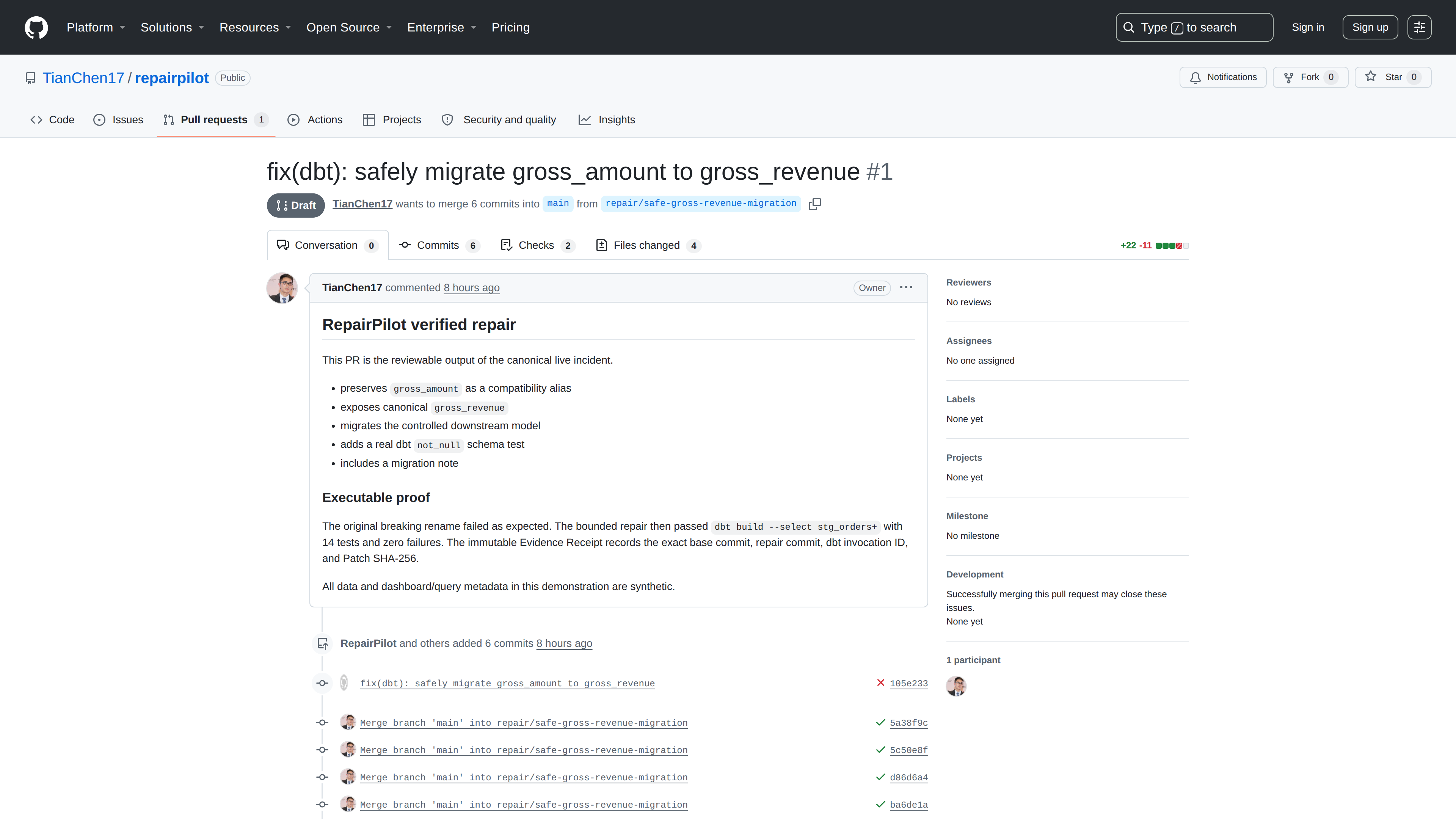Switch to the Issues tab
Screen dimensions: 1456x819
click(118, 119)
